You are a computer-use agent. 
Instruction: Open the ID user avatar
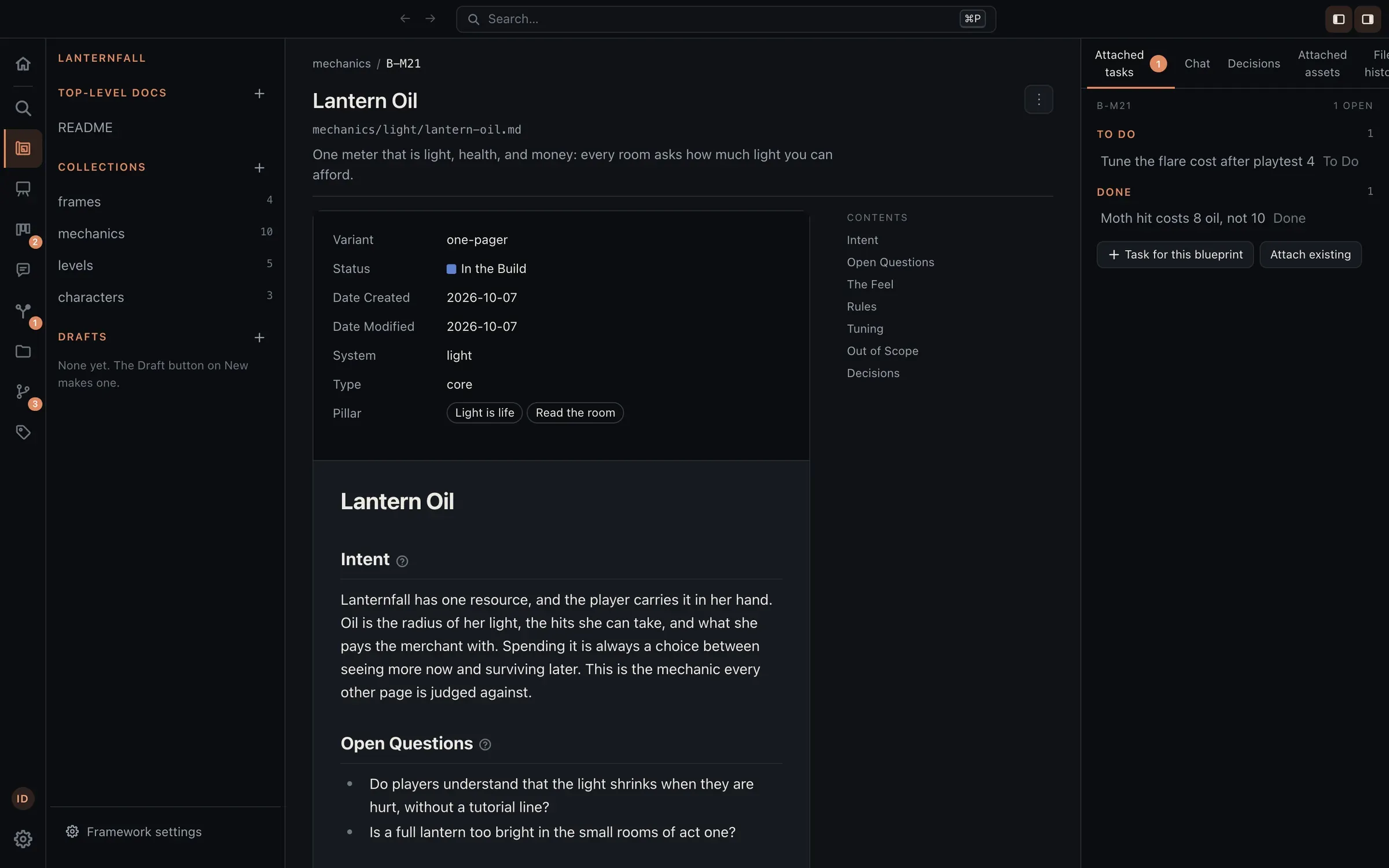click(23, 799)
